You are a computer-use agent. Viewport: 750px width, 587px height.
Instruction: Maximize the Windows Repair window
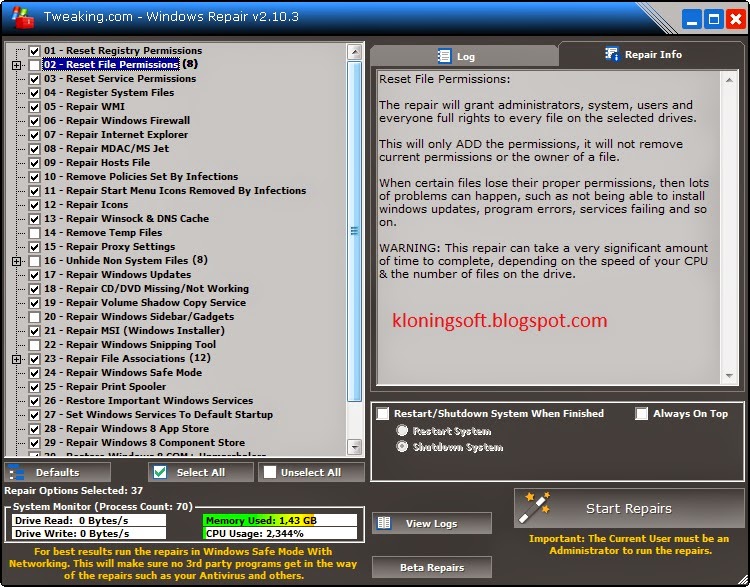click(x=714, y=20)
